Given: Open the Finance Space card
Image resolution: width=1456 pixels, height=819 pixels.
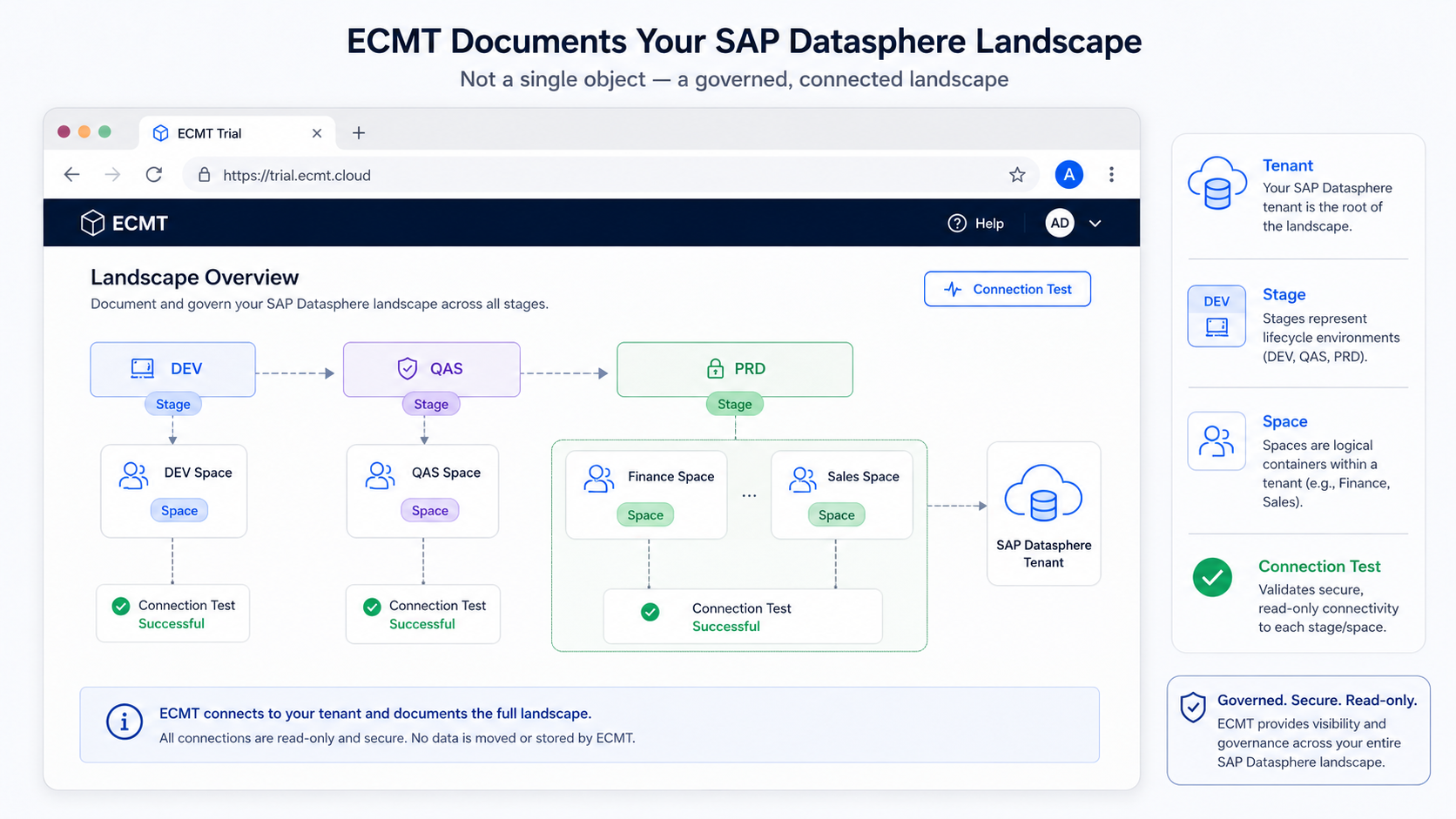Looking at the screenshot, I should 646,494.
